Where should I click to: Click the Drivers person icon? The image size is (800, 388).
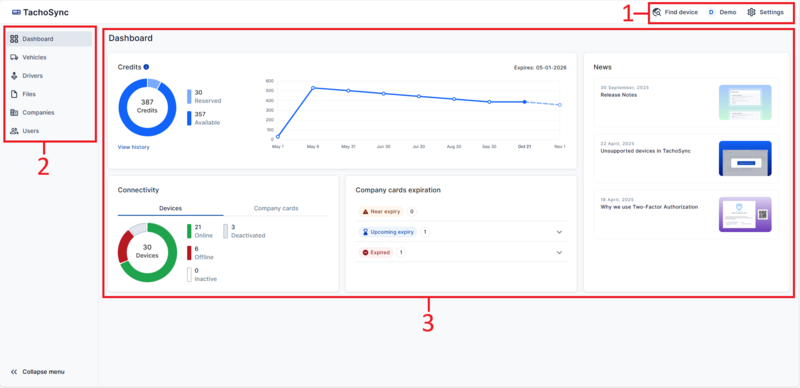(x=14, y=76)
